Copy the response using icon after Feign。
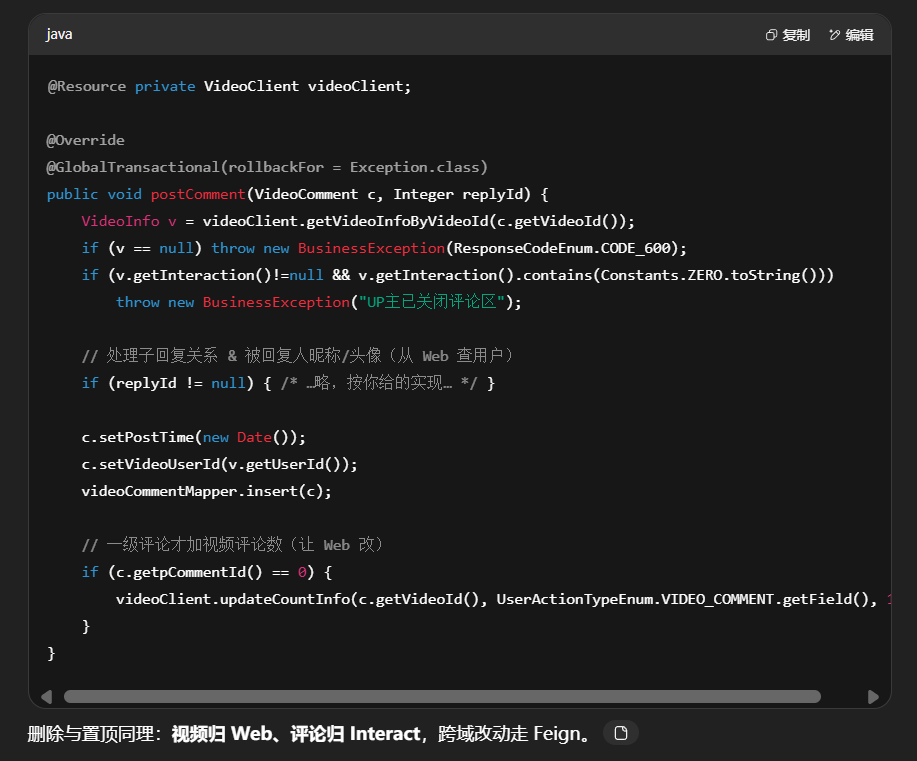Screen dimensions: 917x761 coord(621,733)
